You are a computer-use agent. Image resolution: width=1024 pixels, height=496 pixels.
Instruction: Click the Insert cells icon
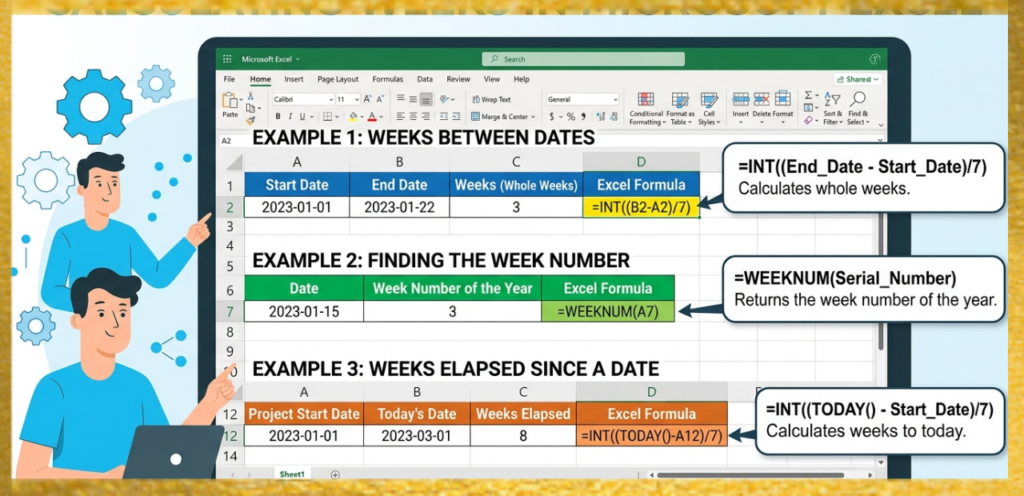pyautogui.click(x=741, y=99)
